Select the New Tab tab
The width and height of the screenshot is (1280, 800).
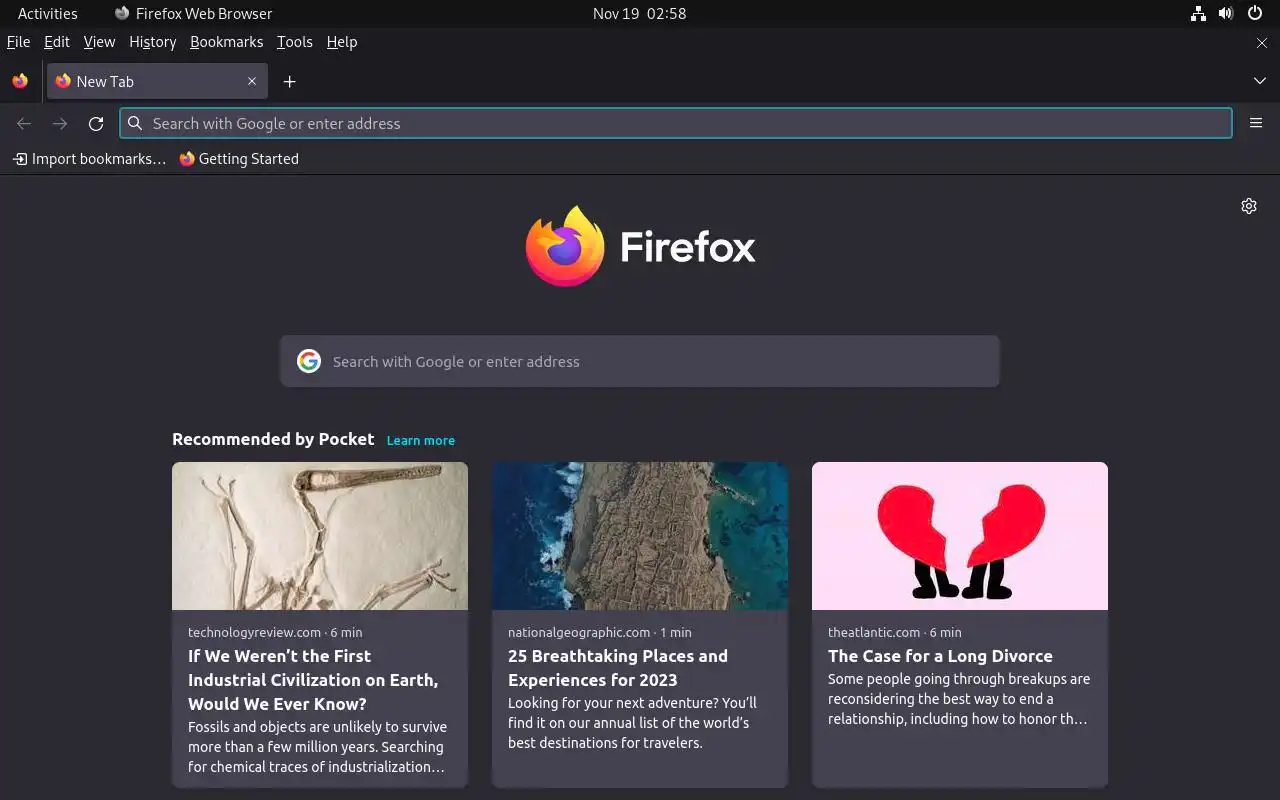157,82
